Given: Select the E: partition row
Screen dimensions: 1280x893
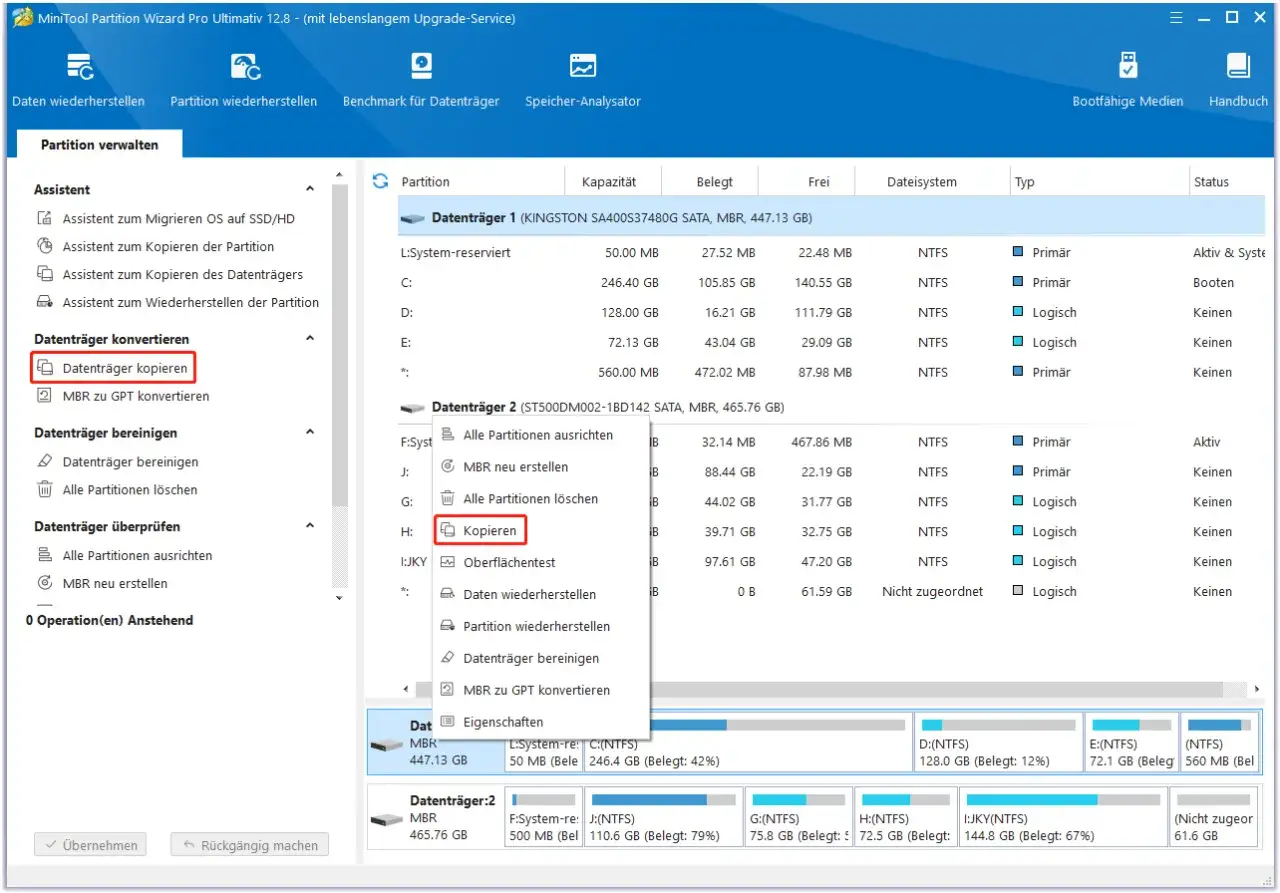Looking at the screenshot, I should coord(830,342).
